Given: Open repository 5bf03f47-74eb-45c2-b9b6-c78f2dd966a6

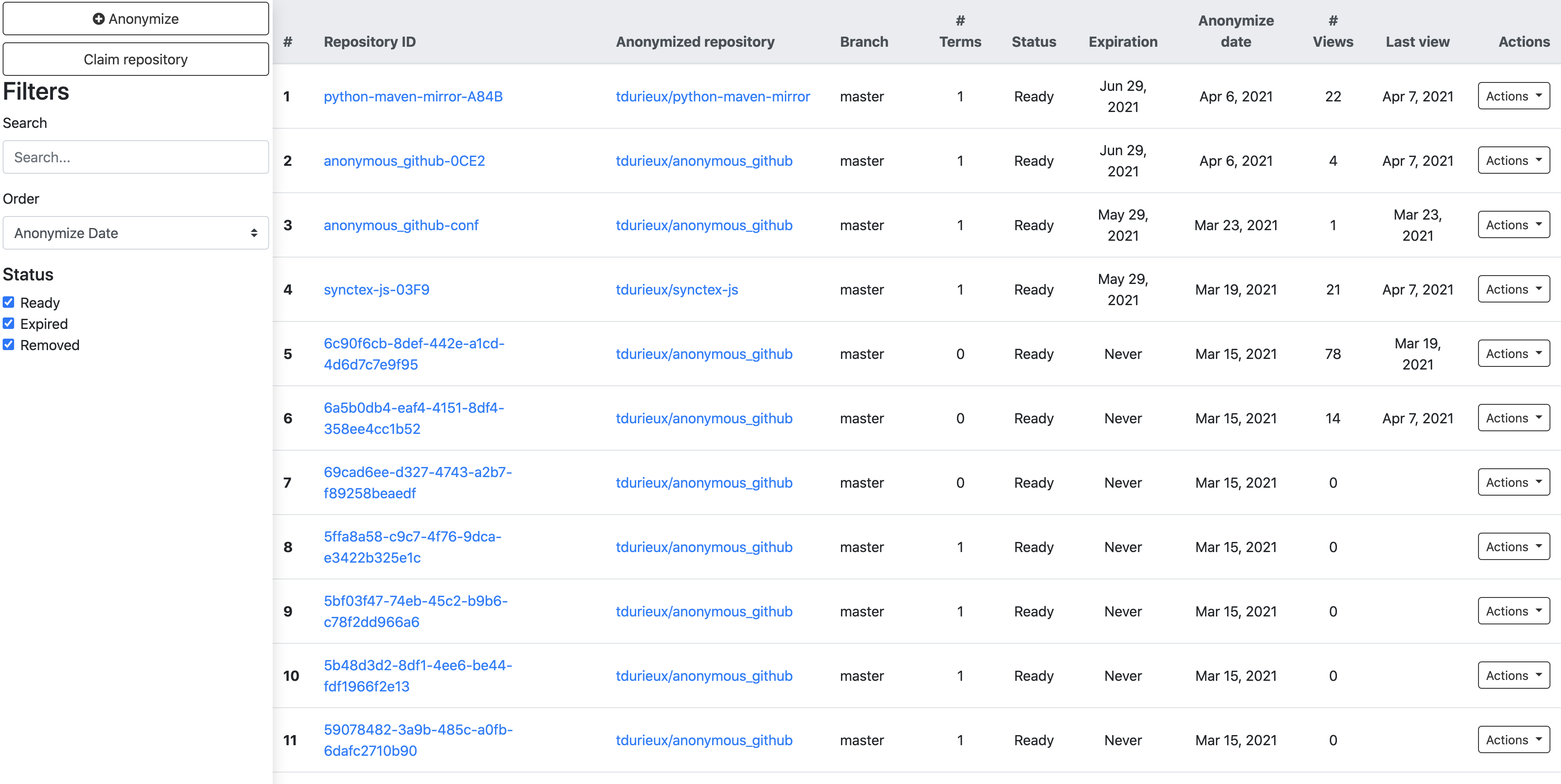Looking at the screenshot, I should click(416, 612).
